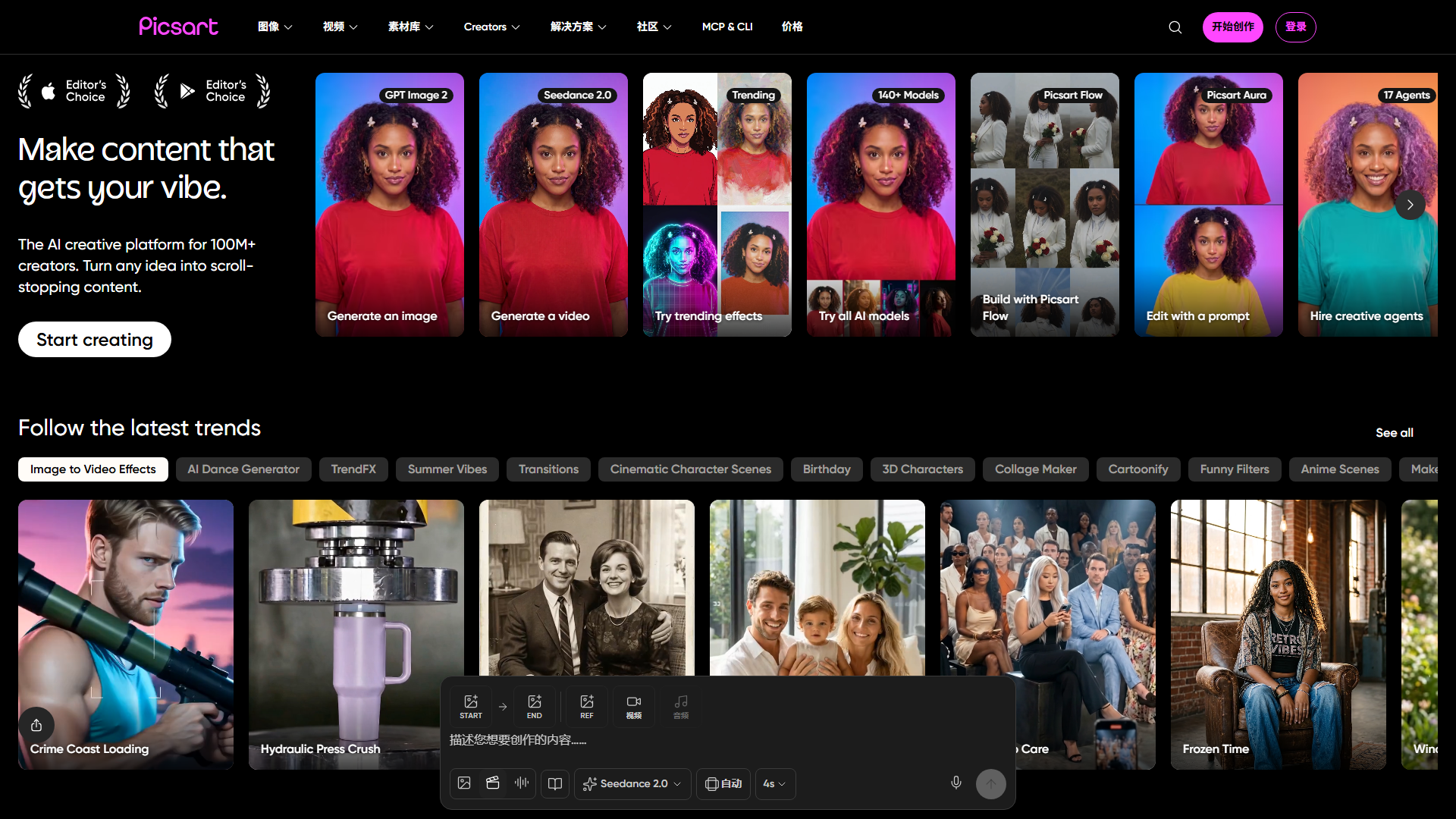This screenshot has height=819, width=1456.
Task: Select the Funny Filters tab
Action: coord(1235,469)
